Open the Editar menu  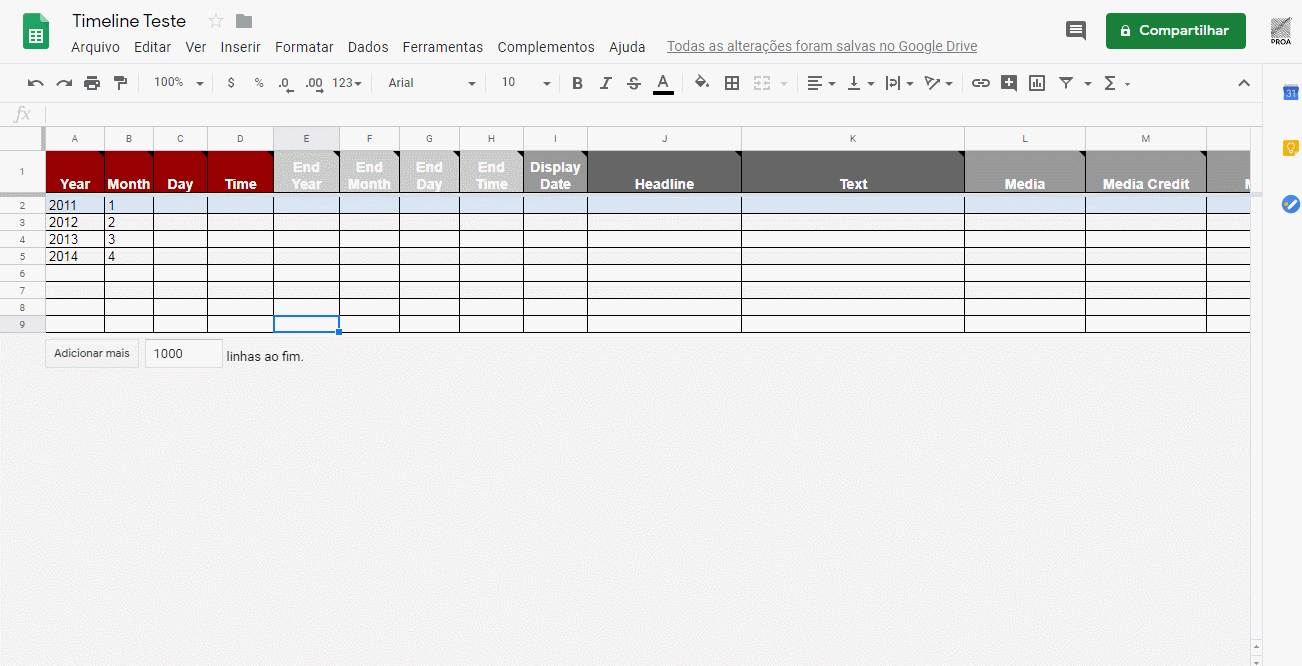pos(152,47)
